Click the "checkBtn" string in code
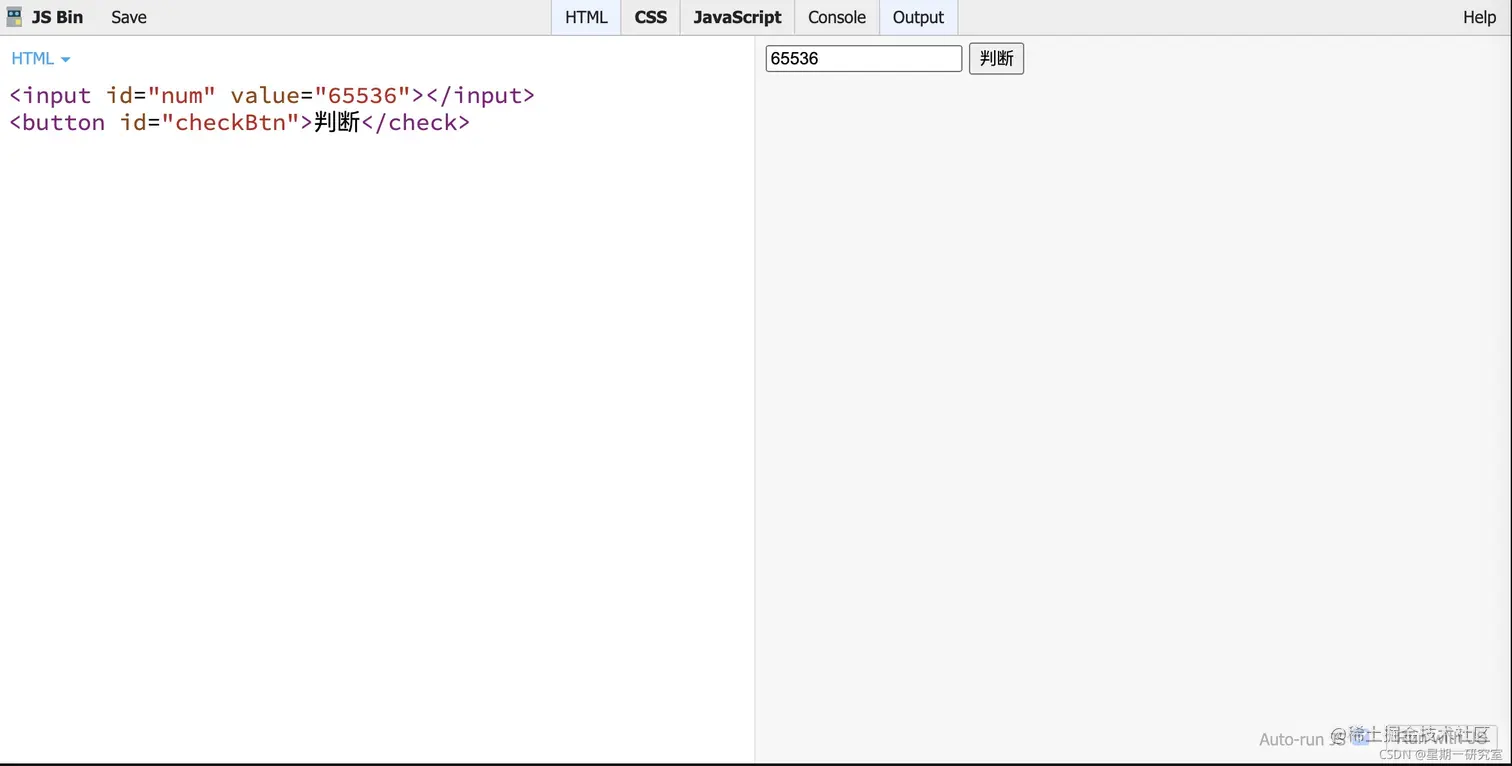1512x766 pixels. coord(231,122)
